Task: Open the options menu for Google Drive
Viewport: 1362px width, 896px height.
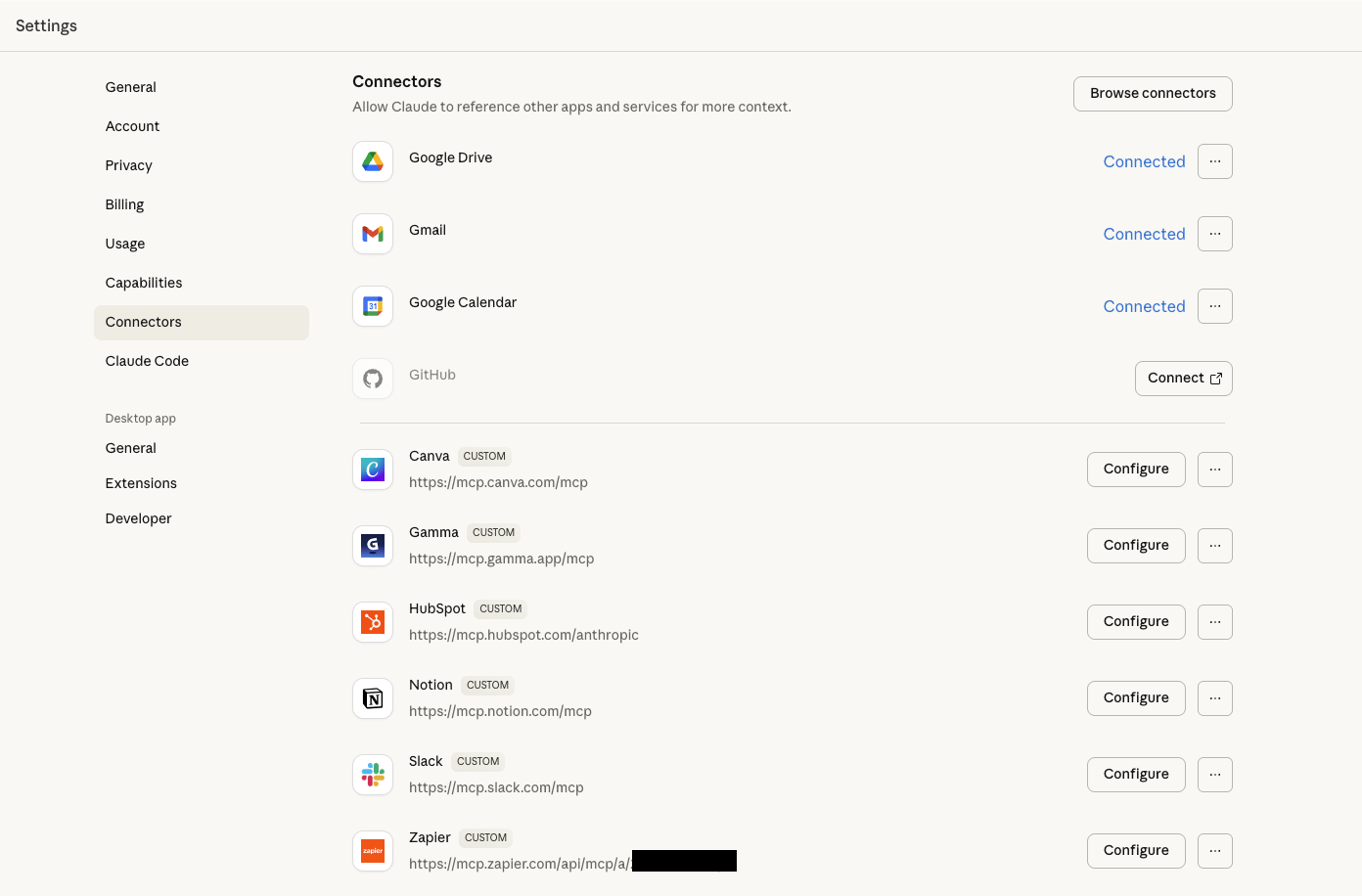Action: click(1214, 161)
